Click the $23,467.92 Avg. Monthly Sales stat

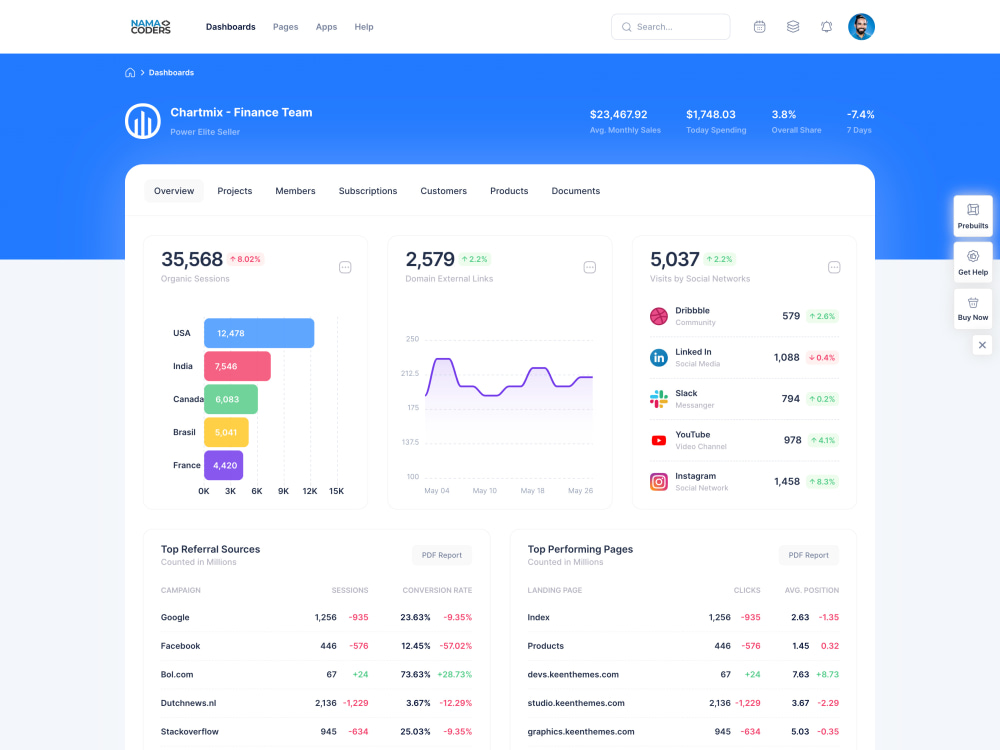[x=625, y=121]
